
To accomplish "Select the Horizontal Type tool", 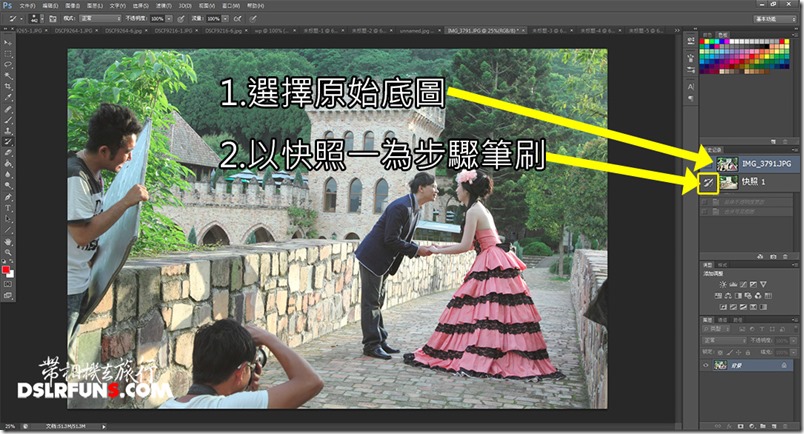I will coord(7,210).
